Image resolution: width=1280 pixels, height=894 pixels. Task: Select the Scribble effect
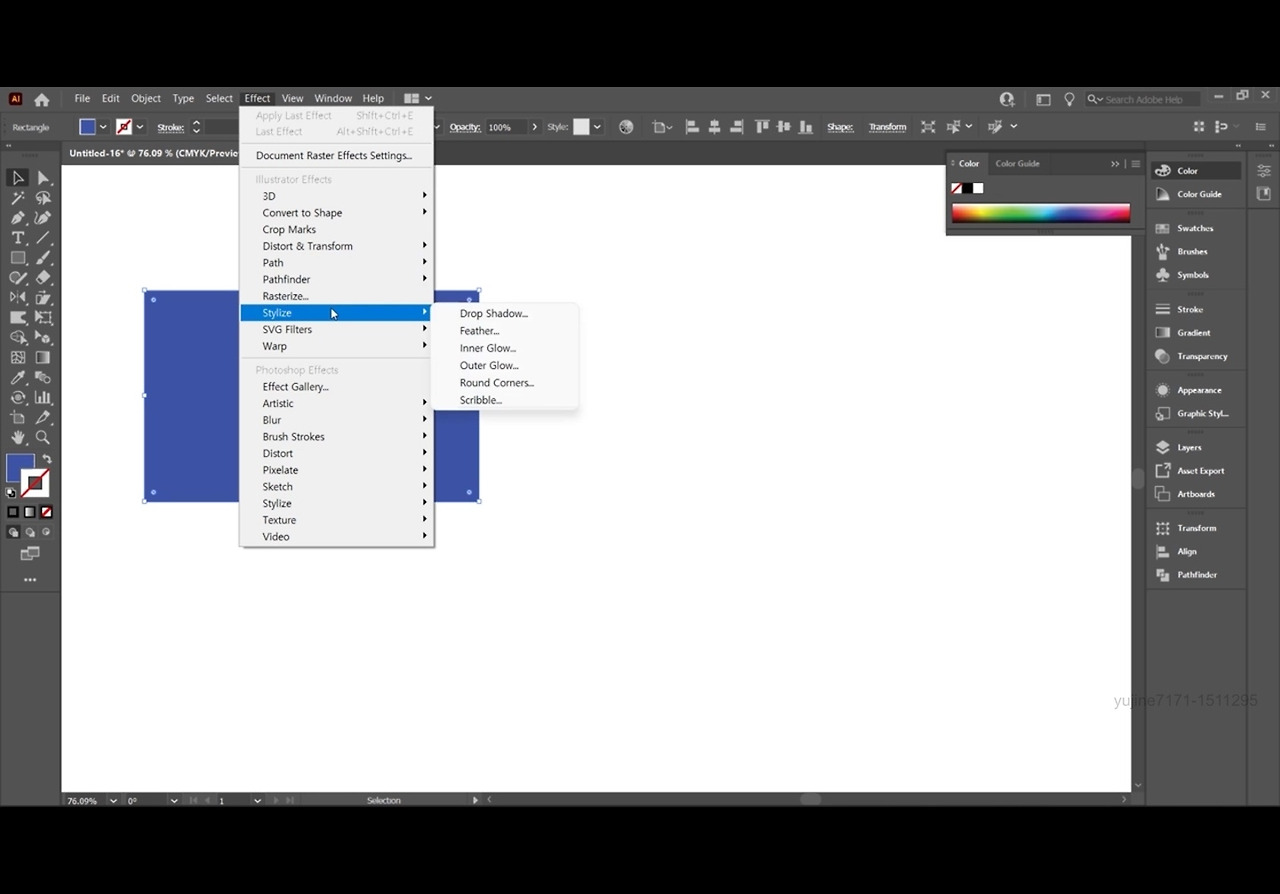pyautogui.click(x=481, y=400)
